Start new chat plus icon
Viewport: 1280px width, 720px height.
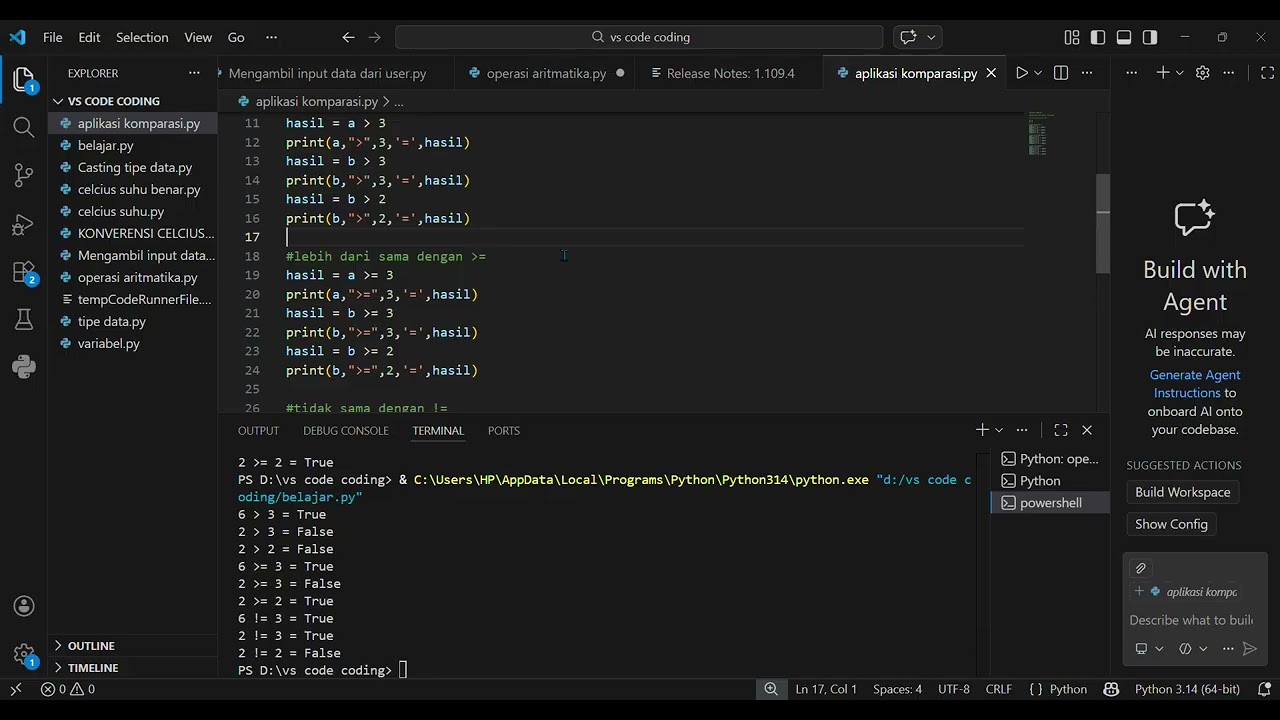(1162, 73)
